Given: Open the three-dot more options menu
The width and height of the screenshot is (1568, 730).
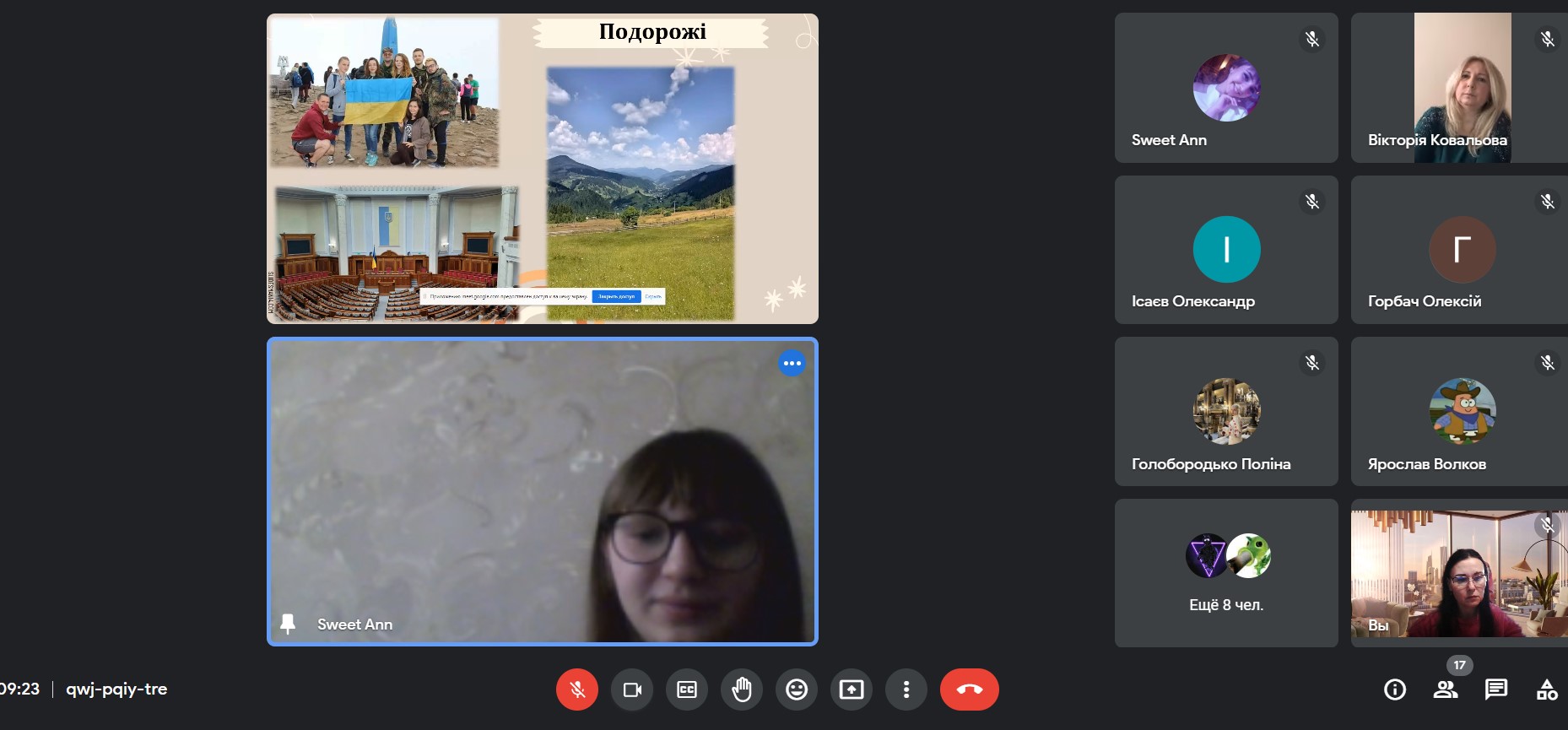Looking at the screenshot, I should click(x=906, y=689).
